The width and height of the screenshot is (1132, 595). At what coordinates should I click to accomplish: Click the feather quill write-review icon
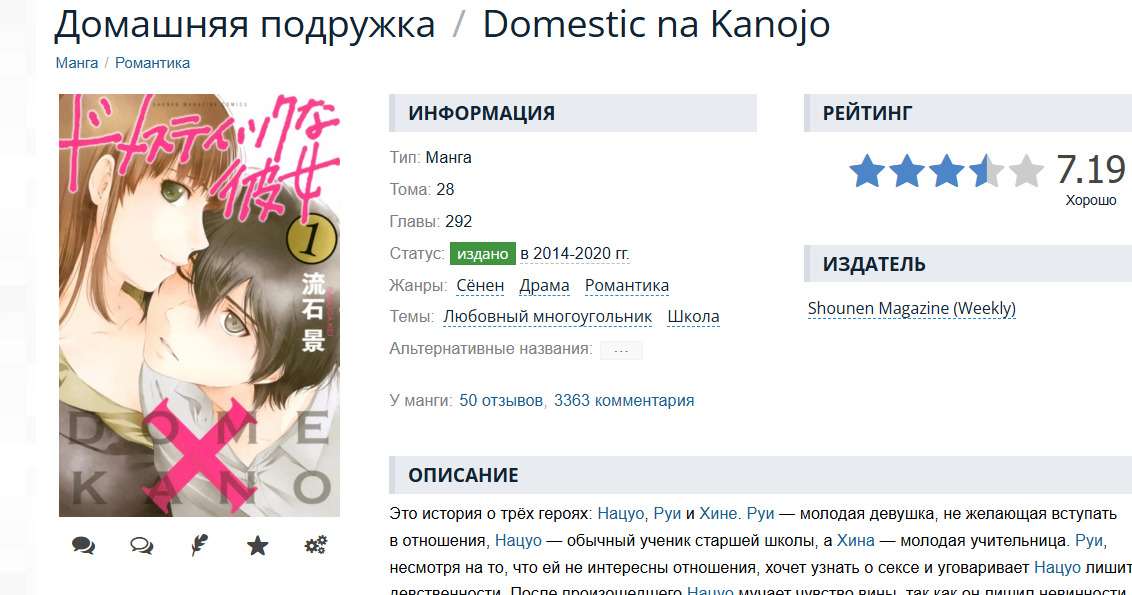click(x=199, y=545)
